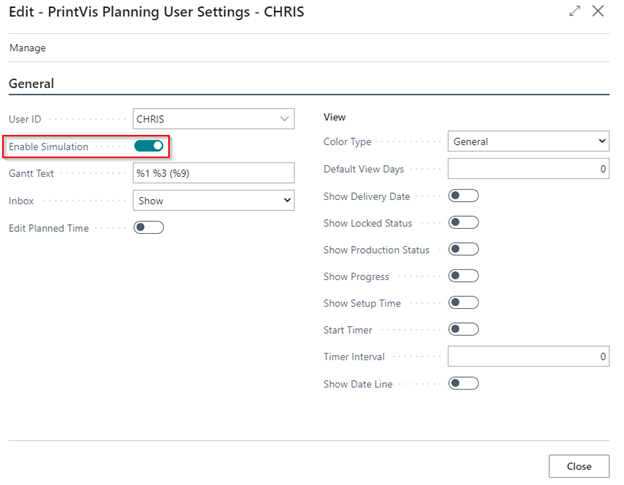Enable Show Locked Status
Screen dimensions: 624x485
click(463, 222)
